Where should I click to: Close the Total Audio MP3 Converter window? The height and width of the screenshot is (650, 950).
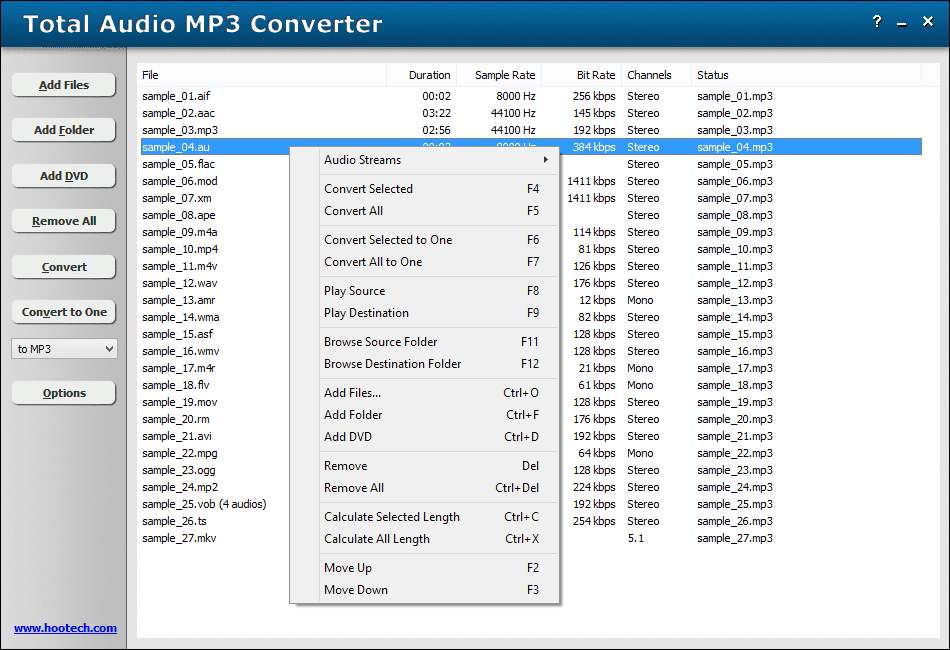(928, 21)
